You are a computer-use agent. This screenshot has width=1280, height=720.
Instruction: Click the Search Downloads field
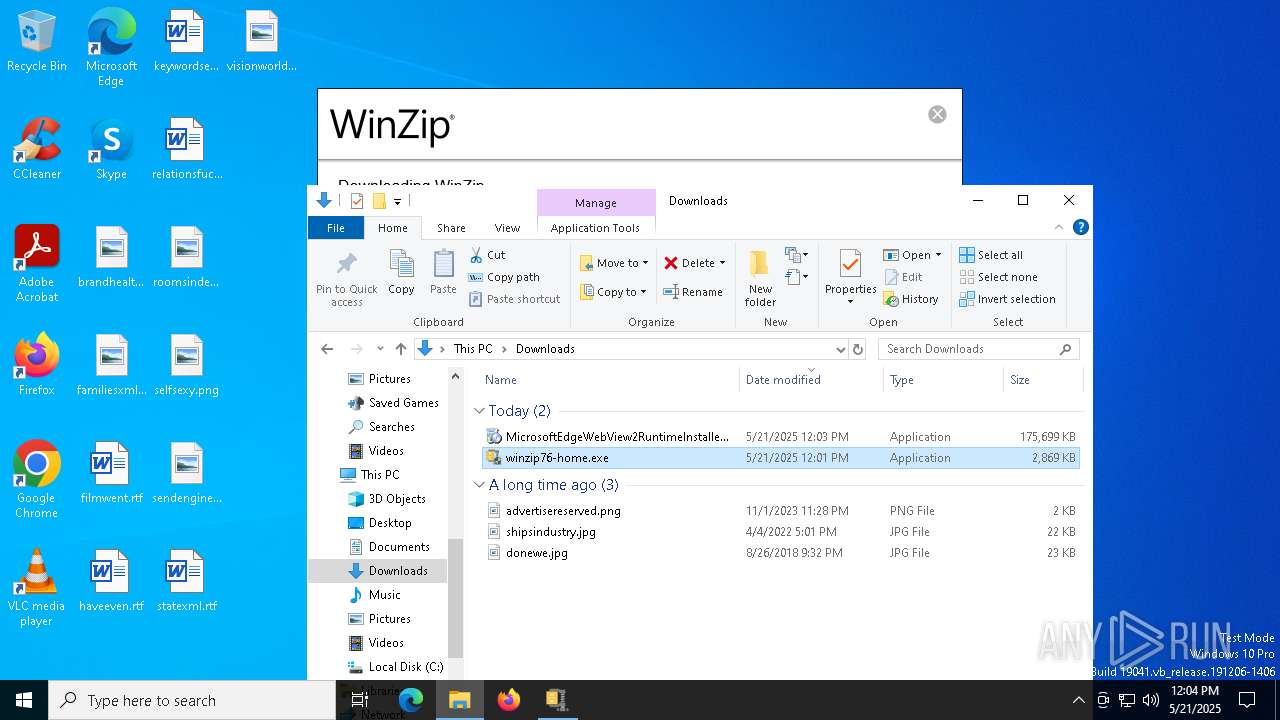coord(978,349)
